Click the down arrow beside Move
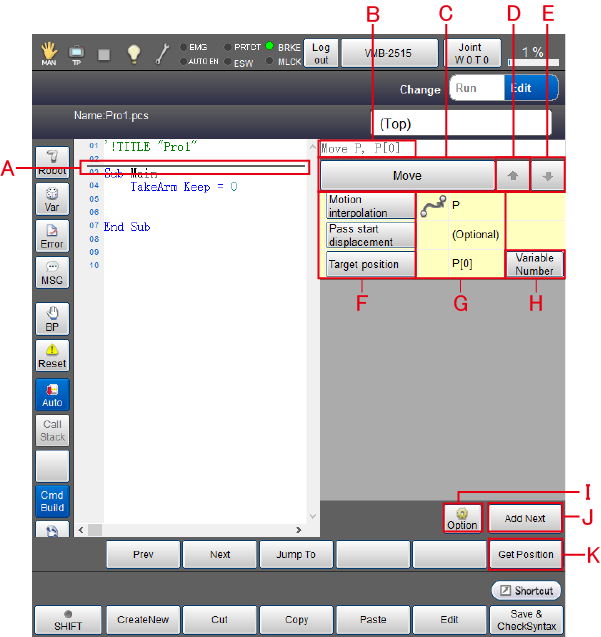This screenshot has width=601, height=637. 548,175
